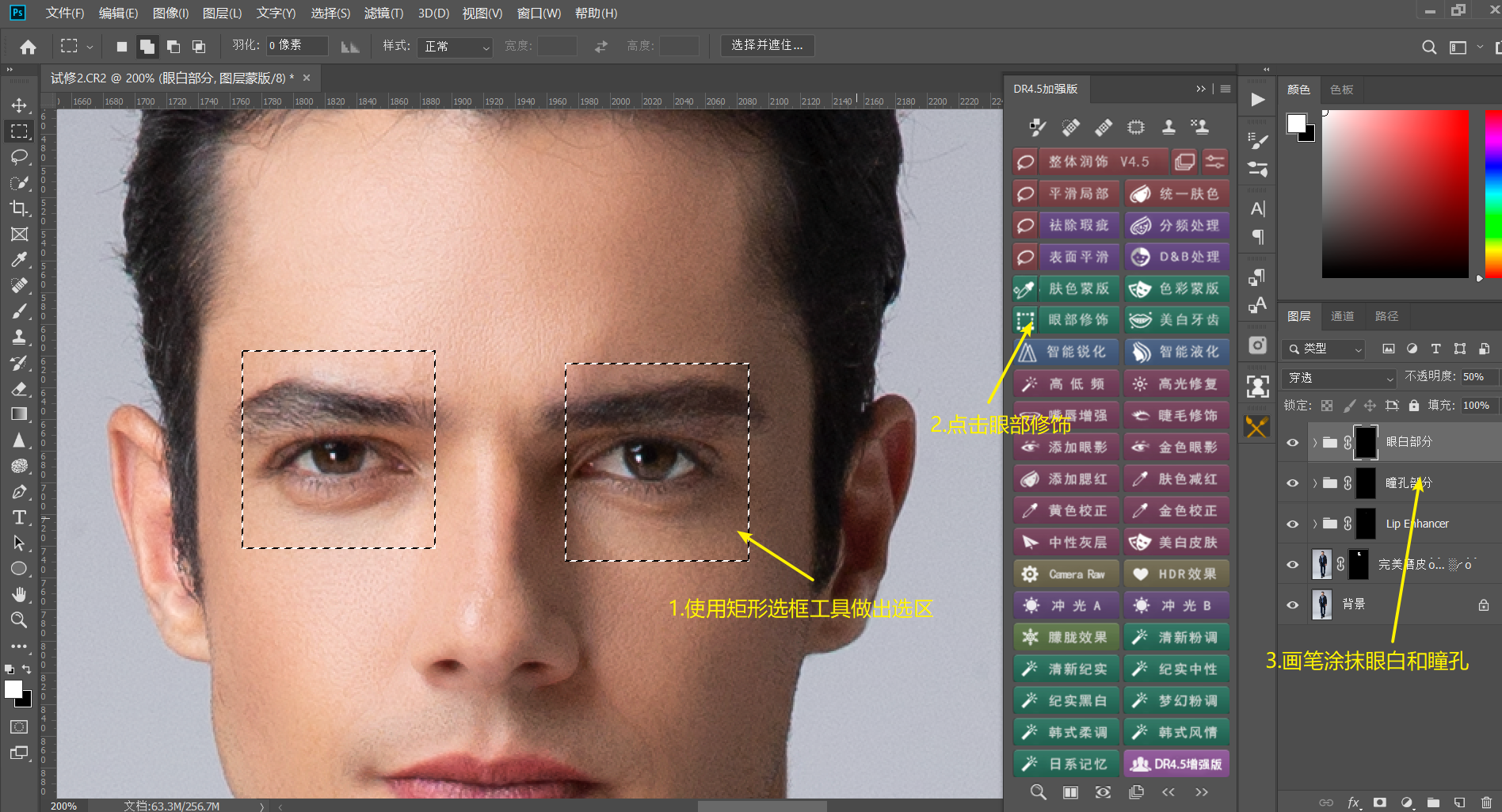Screen dimensions: 1502x812
Task: Open the 样式 style dropdown
Action: point(456,47)
